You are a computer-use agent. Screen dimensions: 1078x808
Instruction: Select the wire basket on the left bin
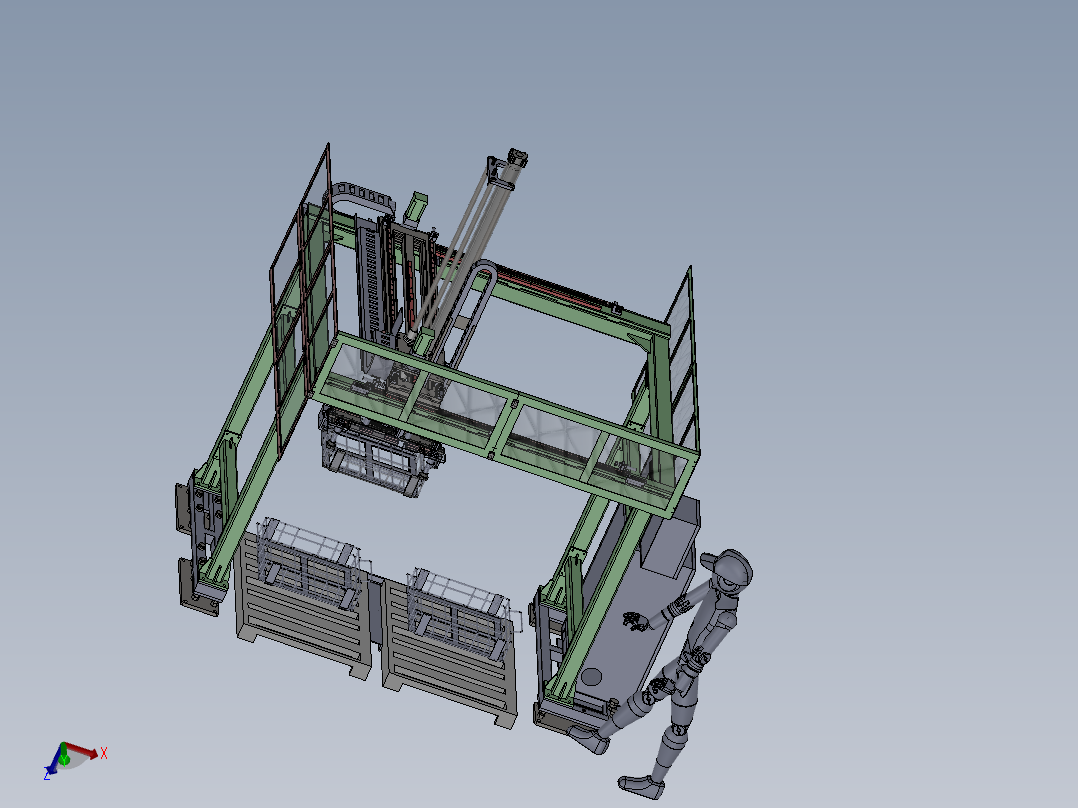[x=308, y=565]
